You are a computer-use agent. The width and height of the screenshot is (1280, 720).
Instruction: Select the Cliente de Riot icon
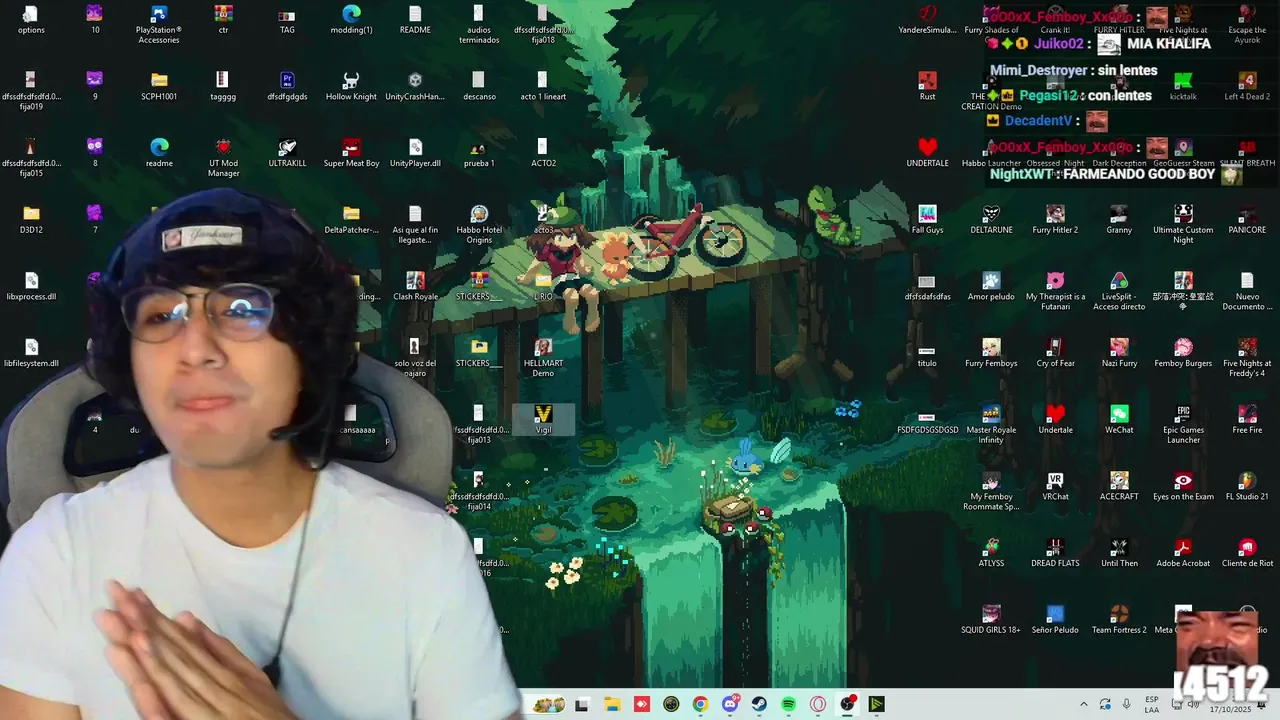tap(1247, 553)
